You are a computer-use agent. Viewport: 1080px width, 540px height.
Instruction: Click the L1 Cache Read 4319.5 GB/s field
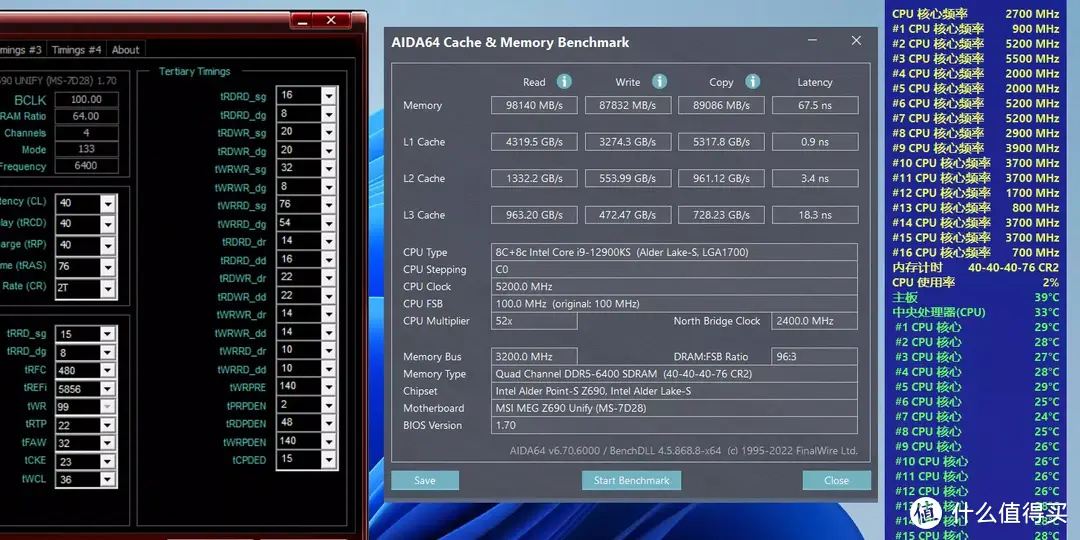tap(534, 142)
